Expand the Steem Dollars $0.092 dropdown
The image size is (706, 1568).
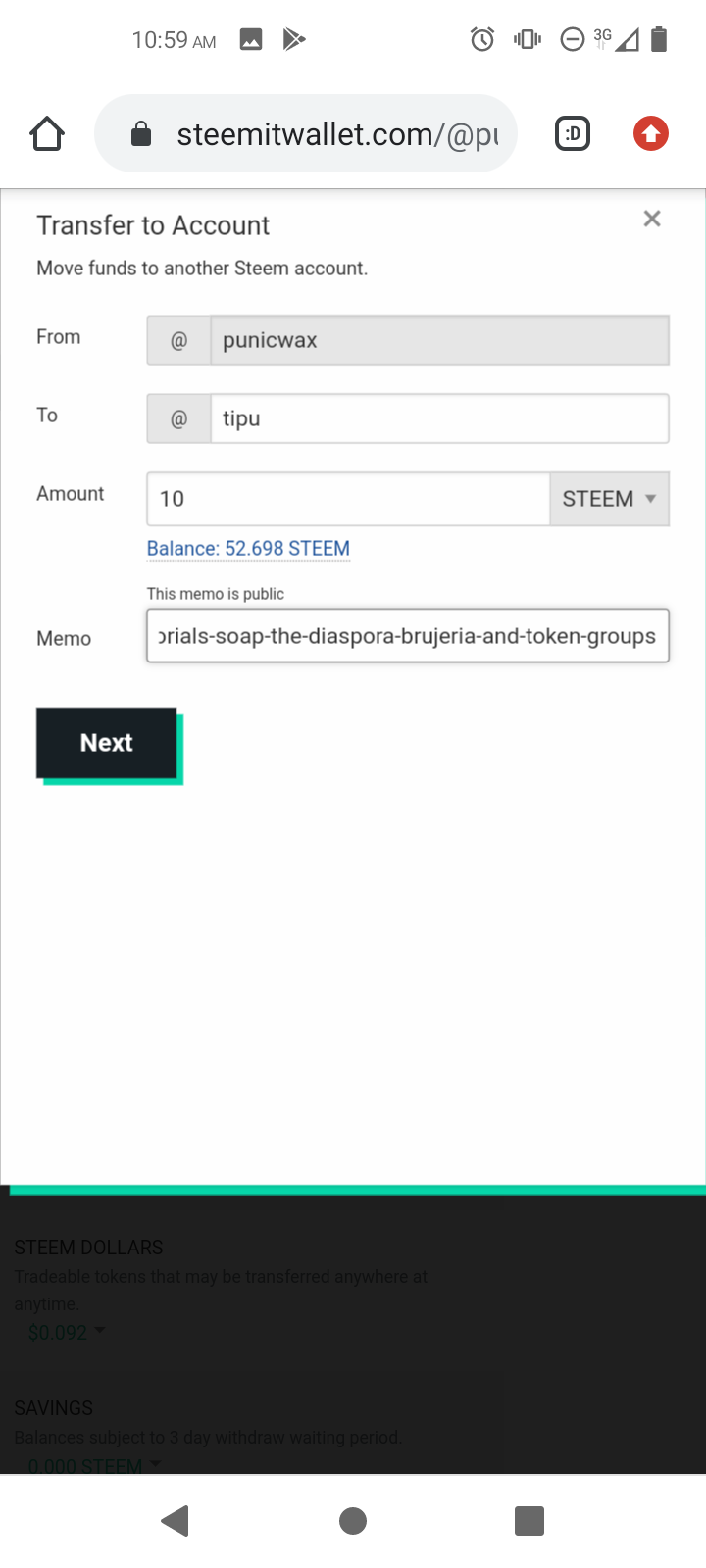[x=66, y=1333]
